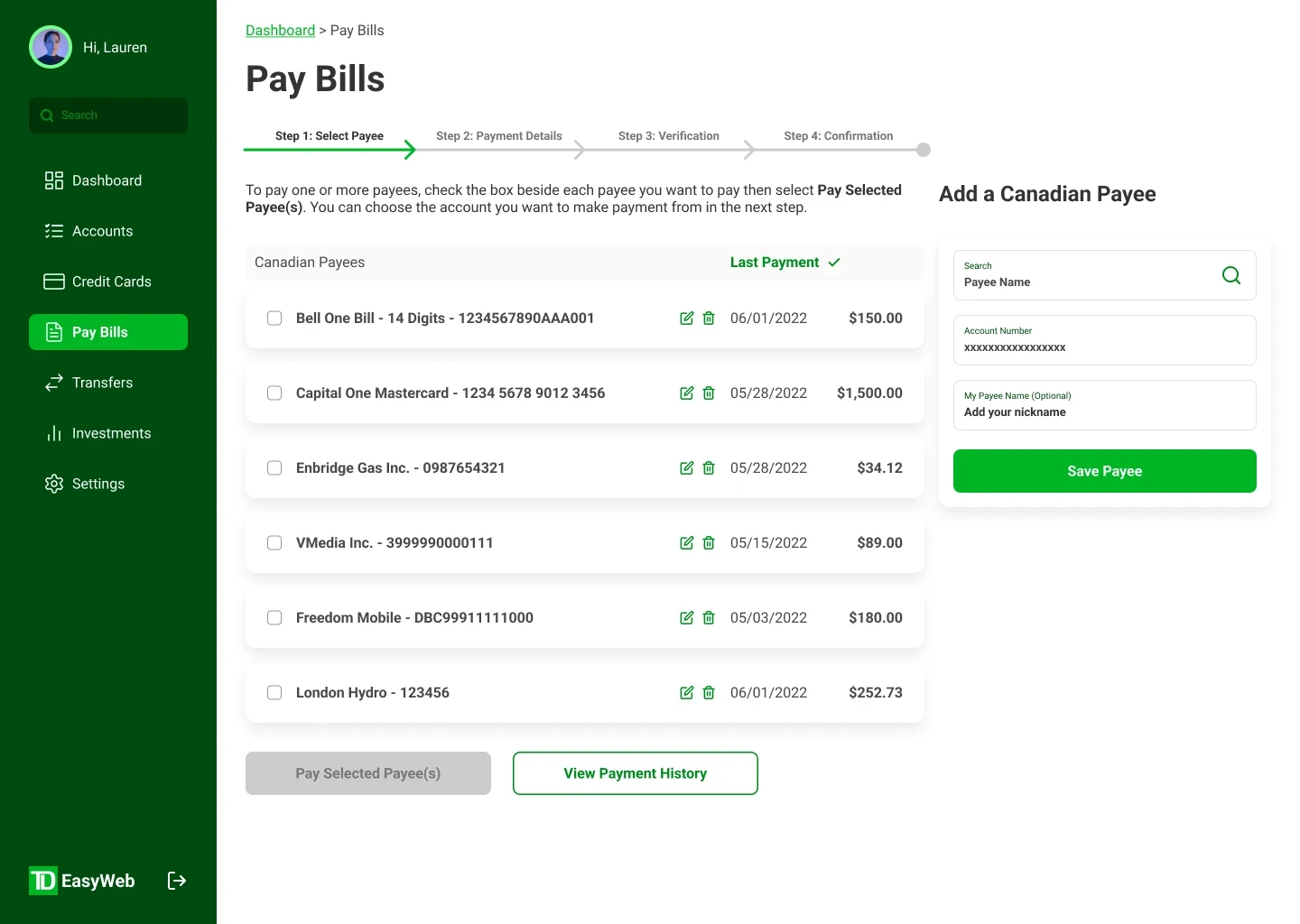
Task: Click the $1,500.00 payment amount
Action: point(869,393)
